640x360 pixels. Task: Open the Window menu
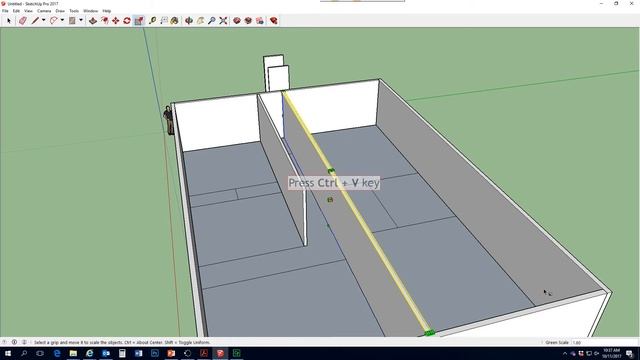tap(91, 11)
